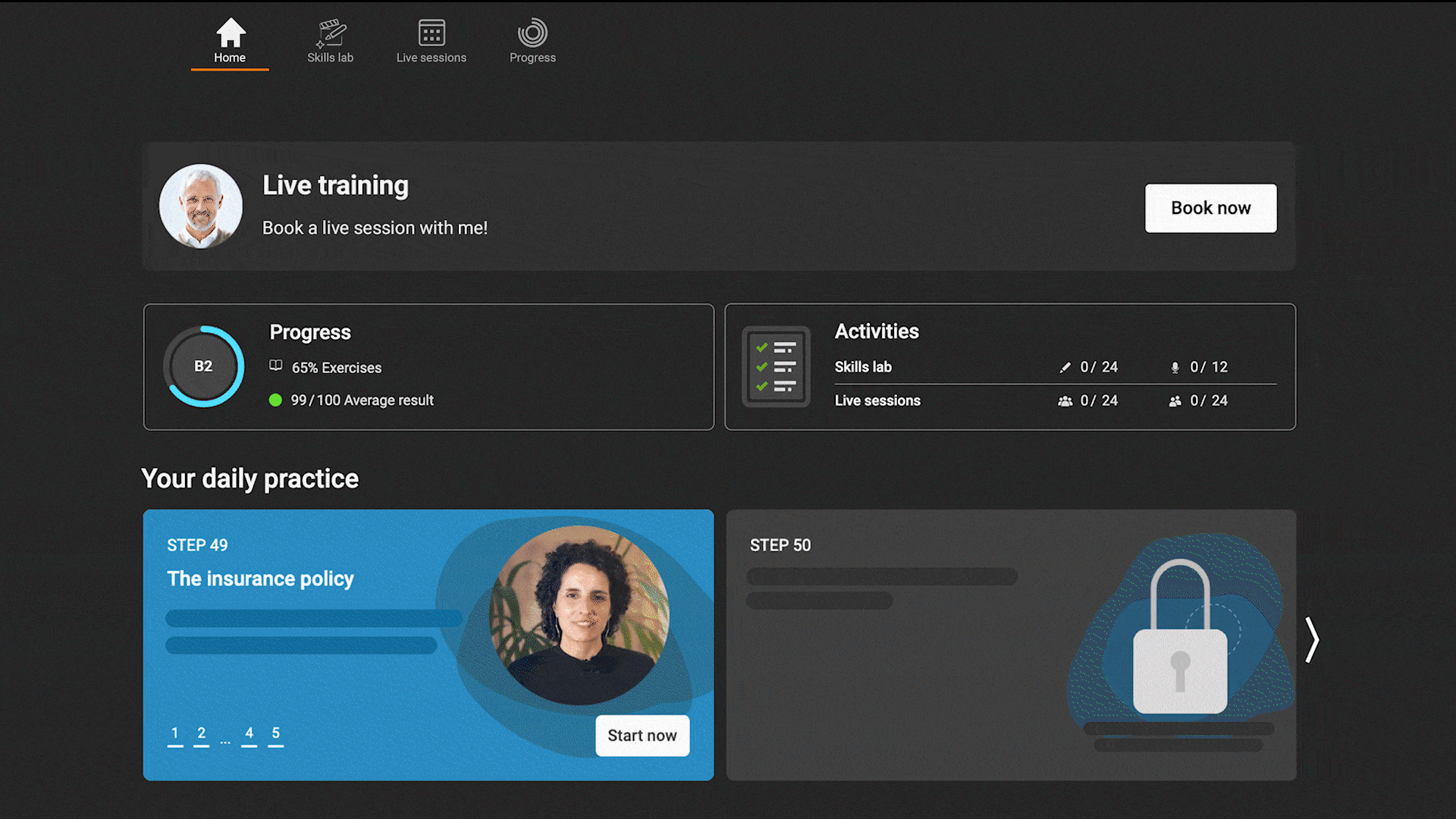Click the first Live sessions group icon
Screen dimensions: 1456x819
[x=1065, y=401]
